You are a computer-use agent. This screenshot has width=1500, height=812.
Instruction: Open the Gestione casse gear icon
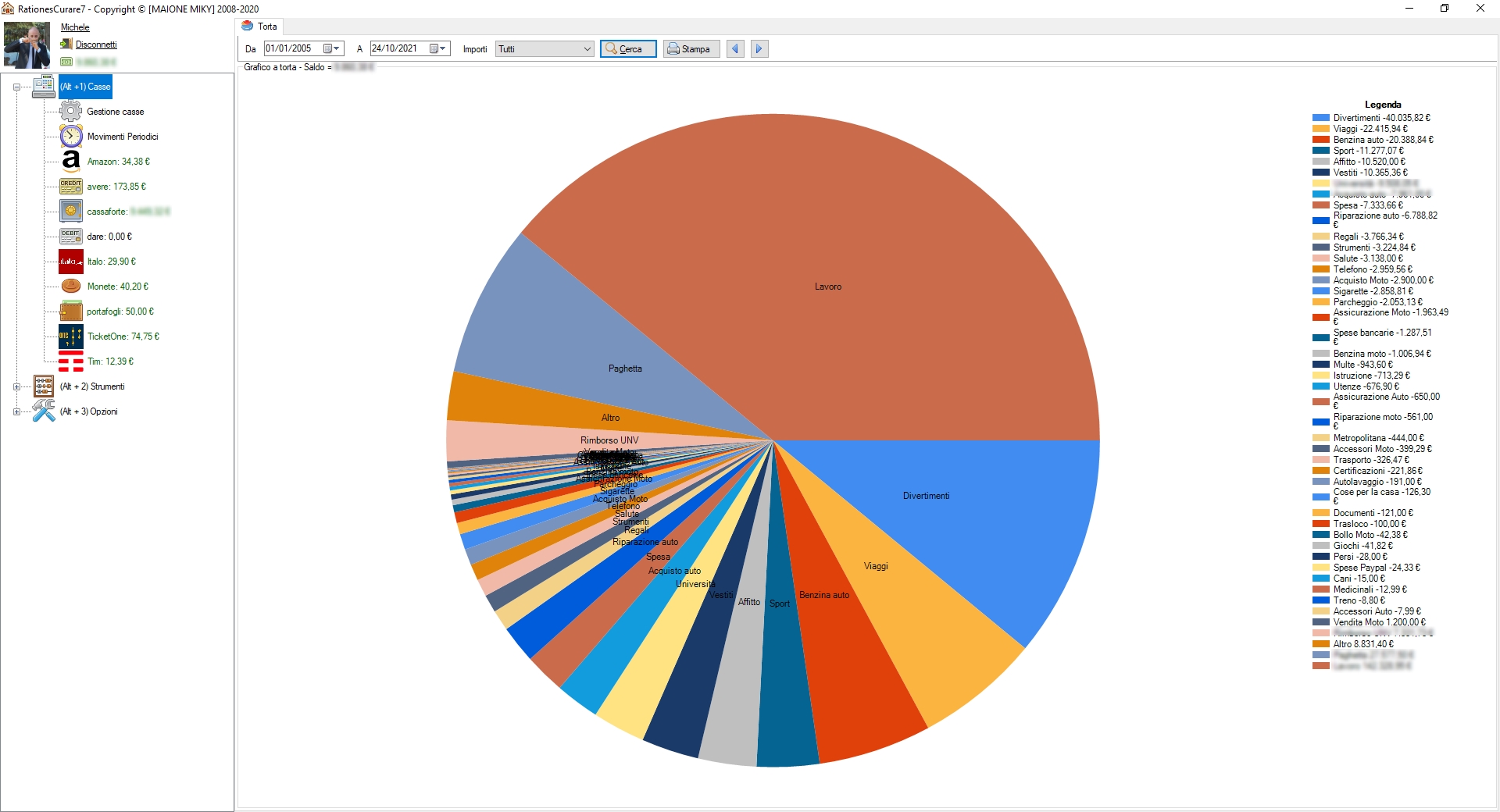70,111
